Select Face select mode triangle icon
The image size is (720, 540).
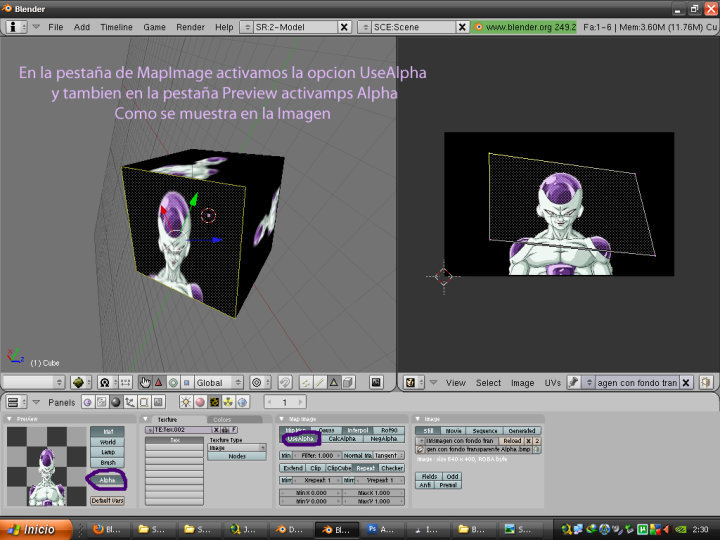(334, 382)
